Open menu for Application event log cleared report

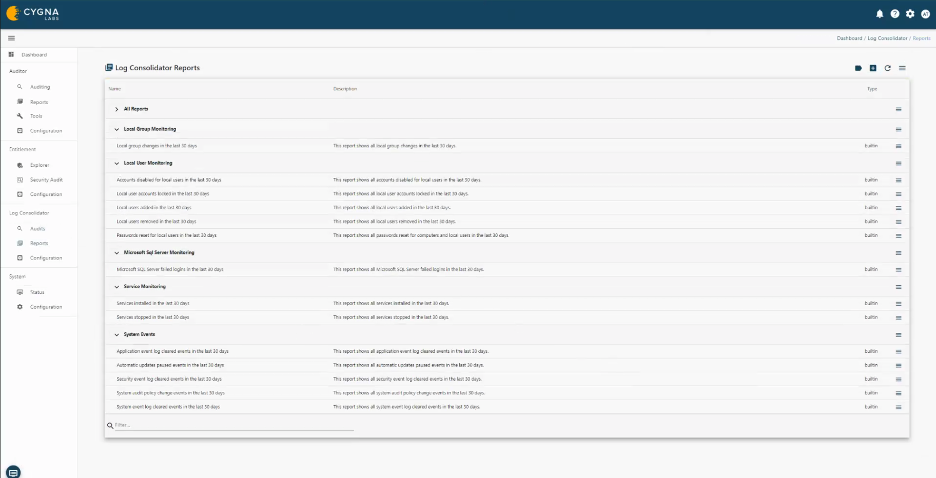[898, 351]
